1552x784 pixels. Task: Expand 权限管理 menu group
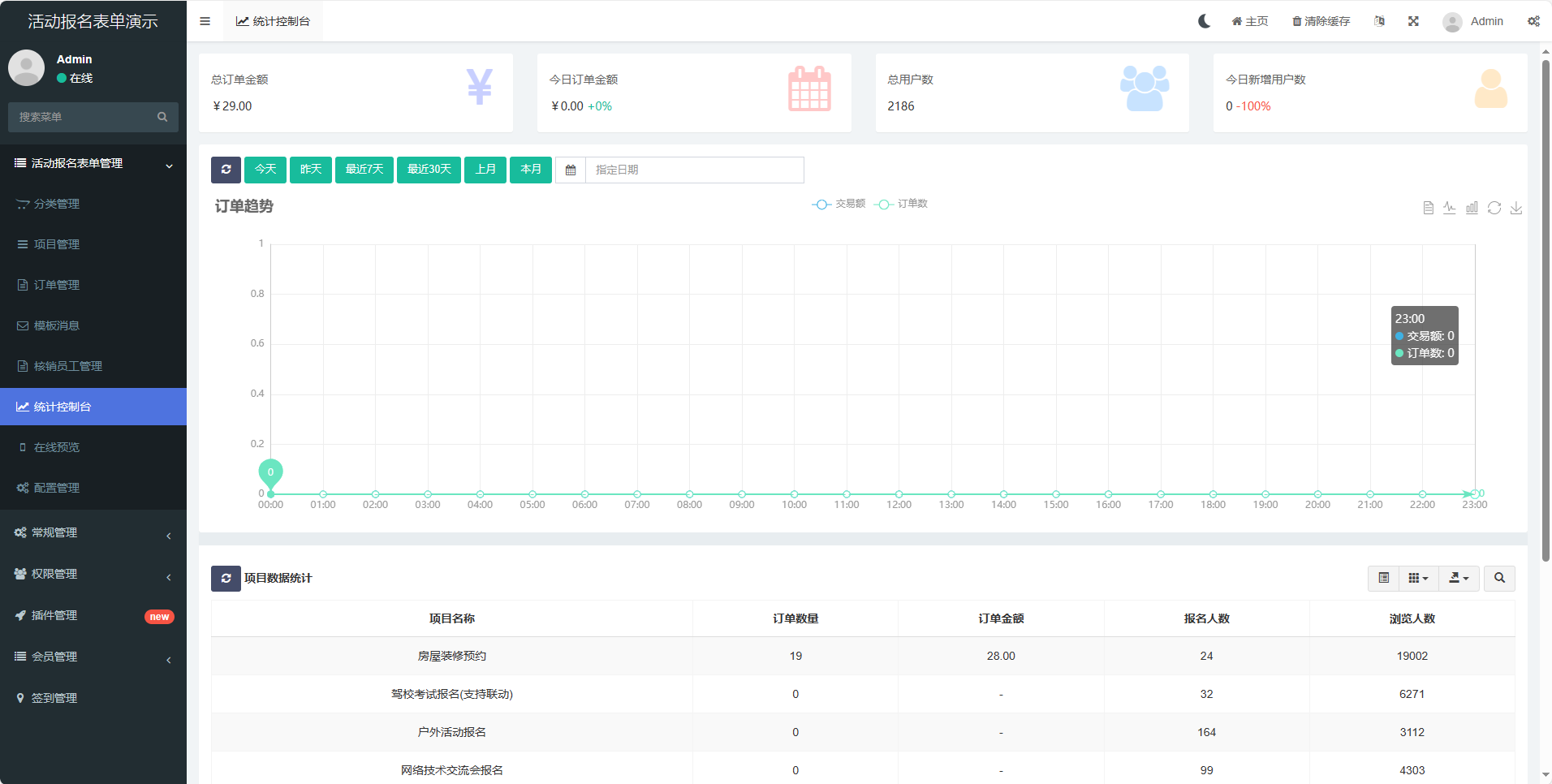tap(93, 574)
